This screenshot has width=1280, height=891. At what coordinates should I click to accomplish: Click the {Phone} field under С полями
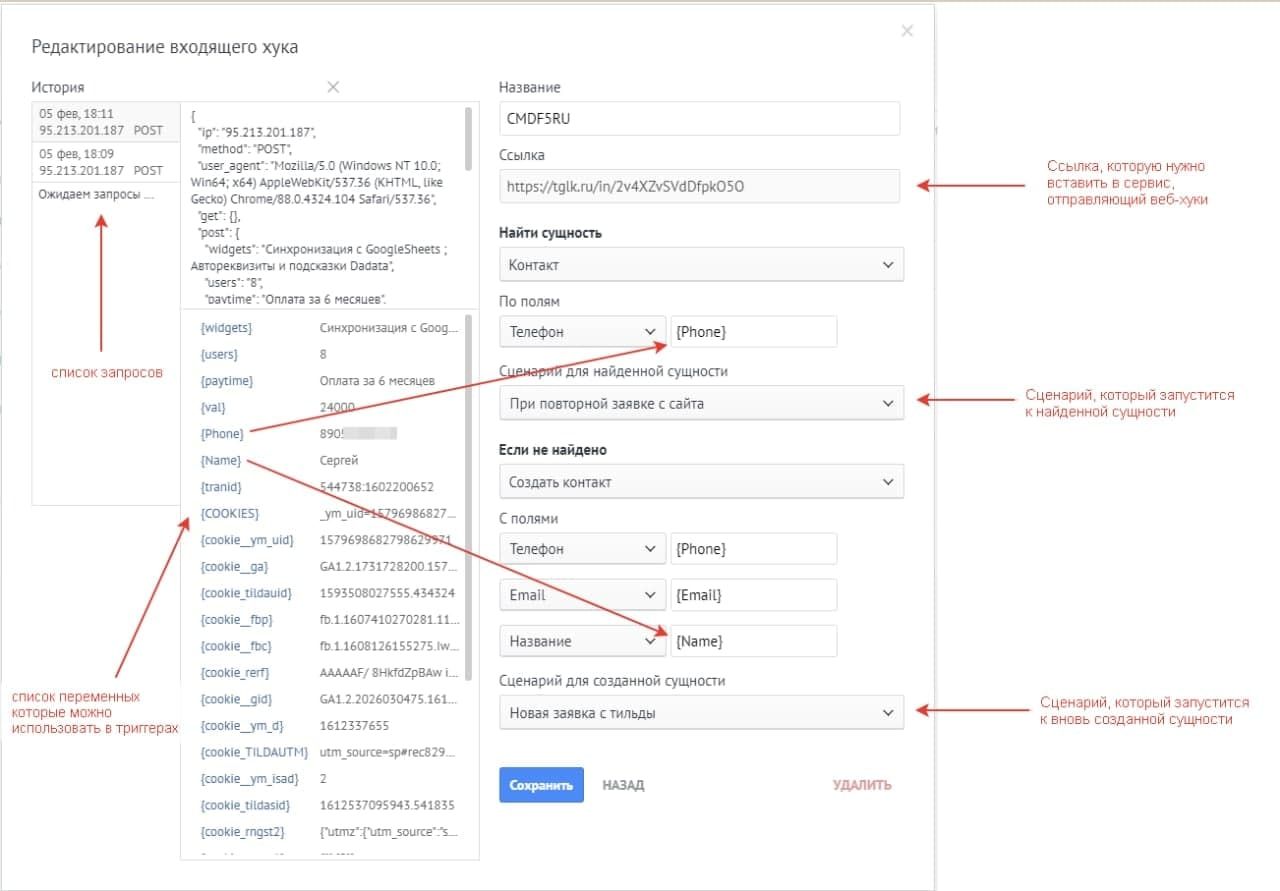tap(754, 549)
